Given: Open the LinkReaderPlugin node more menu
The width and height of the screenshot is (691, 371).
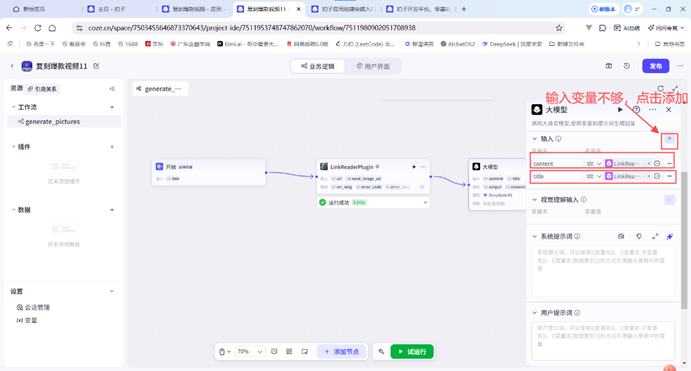Looking at the screenshot, I should [x=423, y=167].
